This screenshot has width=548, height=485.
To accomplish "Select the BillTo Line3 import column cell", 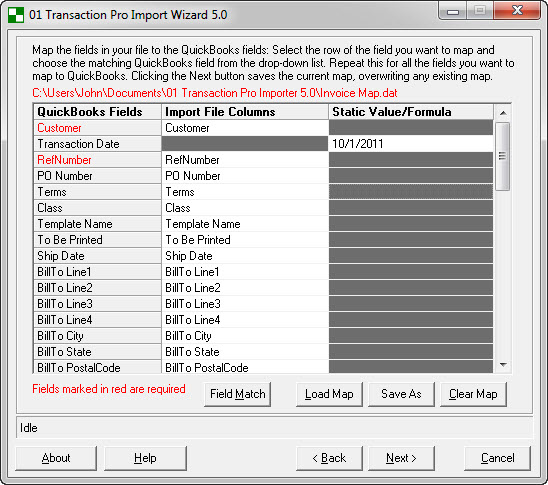I will (x=245, y=304).
